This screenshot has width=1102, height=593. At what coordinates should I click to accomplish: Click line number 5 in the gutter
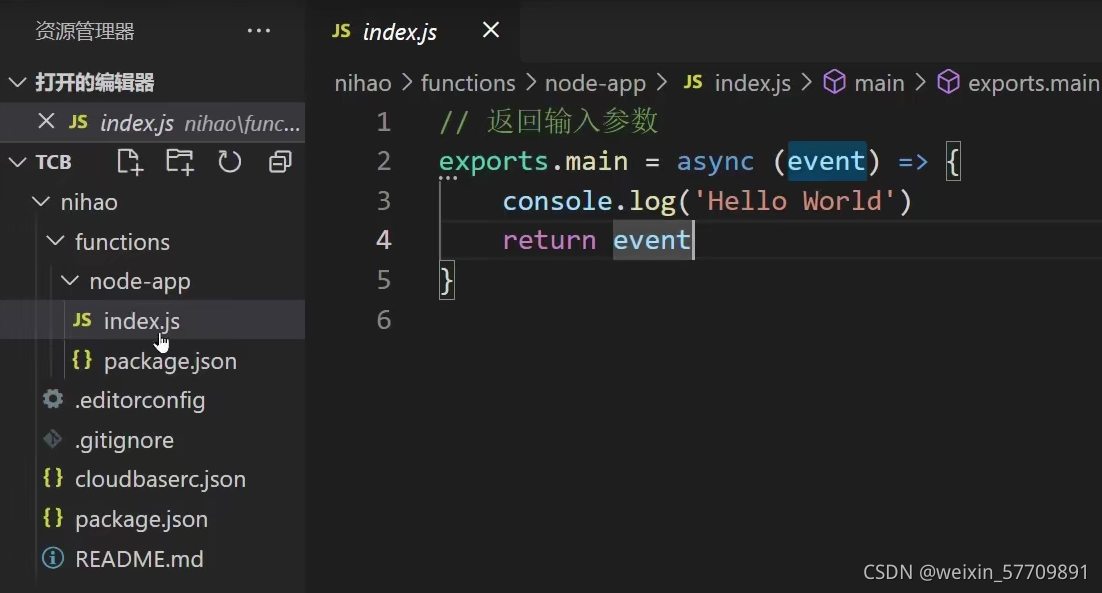pos(383,280)
